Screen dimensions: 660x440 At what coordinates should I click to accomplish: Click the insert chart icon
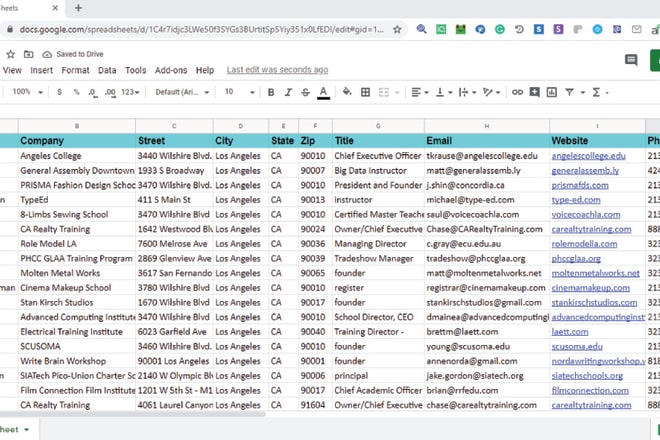[x=552, y=92]
